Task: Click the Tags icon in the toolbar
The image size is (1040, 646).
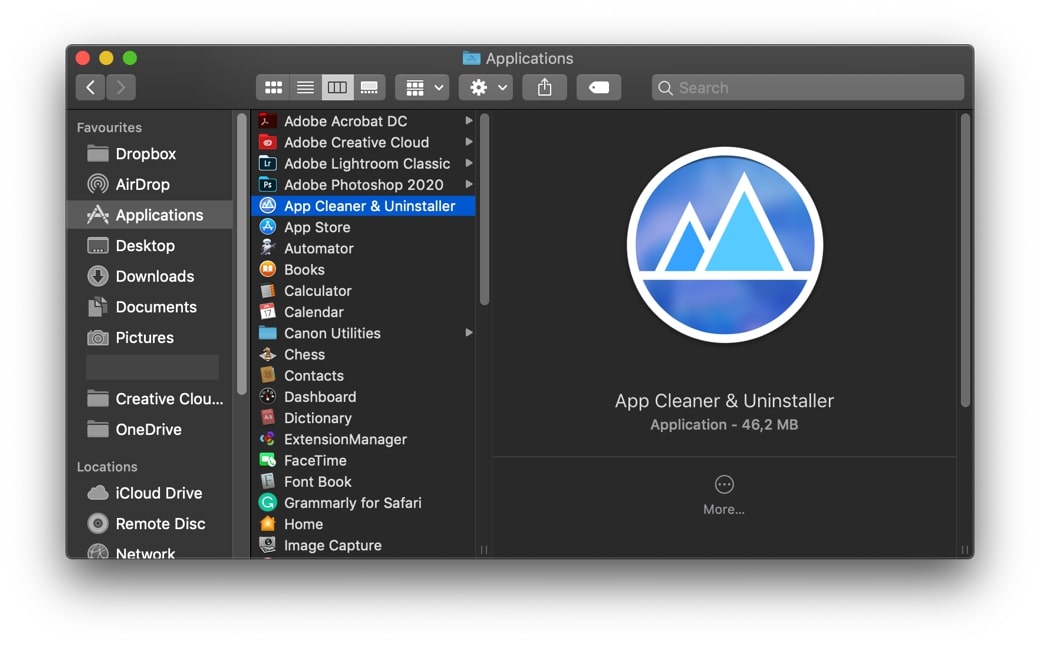Action: click(598, 87)
